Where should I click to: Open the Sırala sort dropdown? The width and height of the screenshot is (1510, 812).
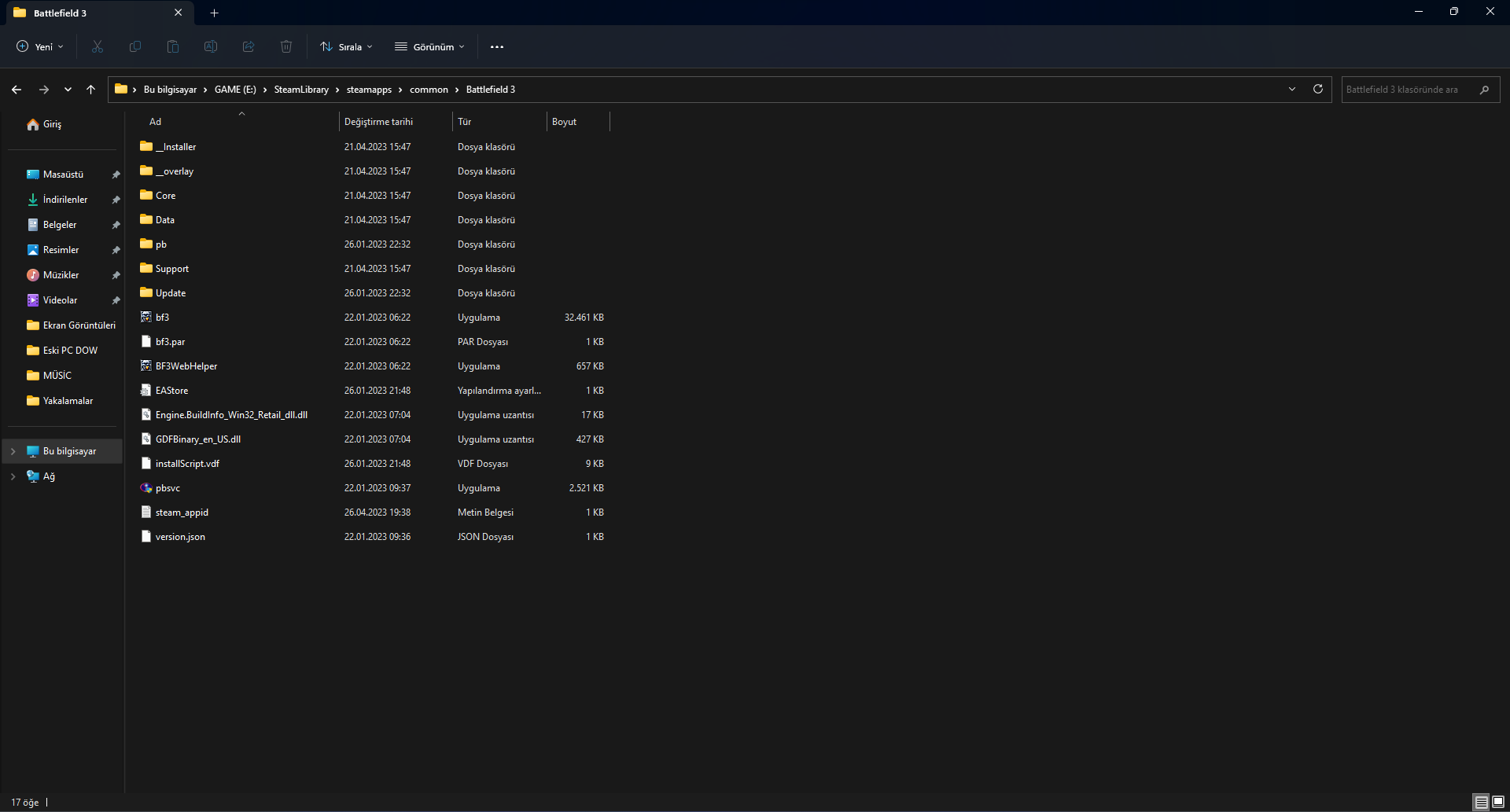tap(346, 47)
